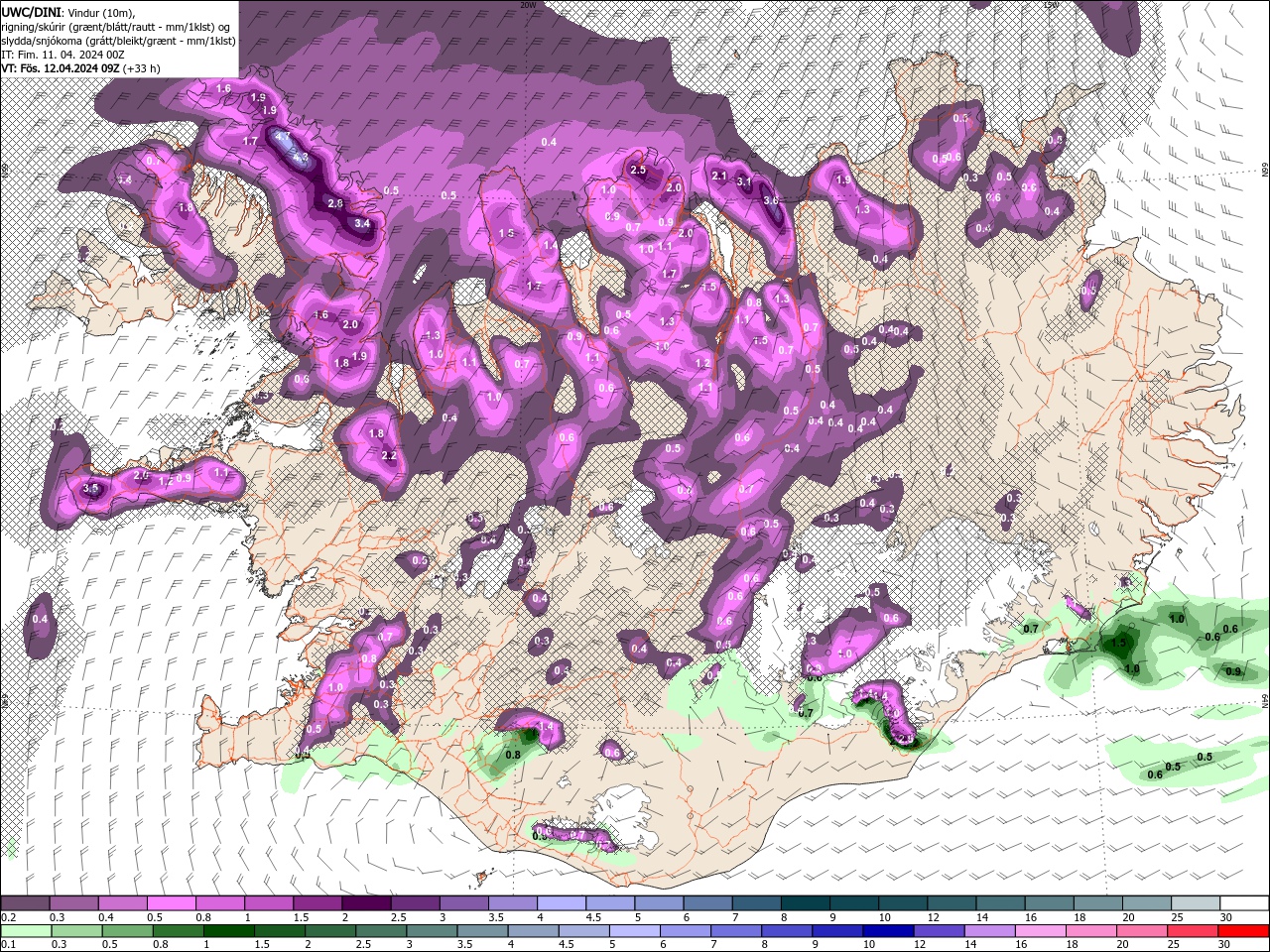Click the 'IT: Fim. 11. 04. 2024 00Z' line
Screen dimensions: 1270x952
tap(61, 55)
